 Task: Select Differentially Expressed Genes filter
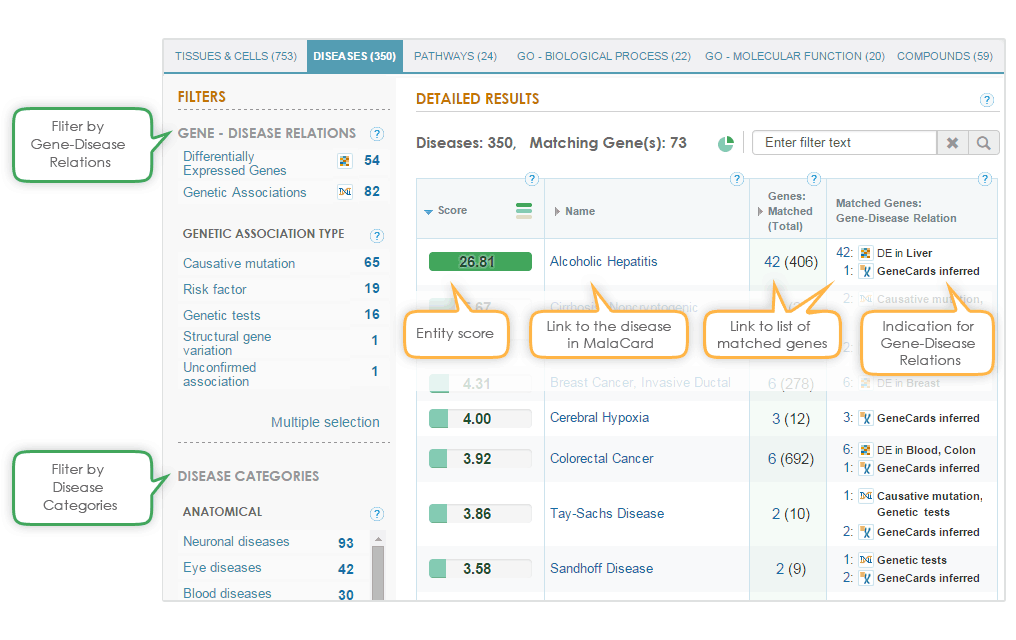pyautogui.click(x=234, y=164)
